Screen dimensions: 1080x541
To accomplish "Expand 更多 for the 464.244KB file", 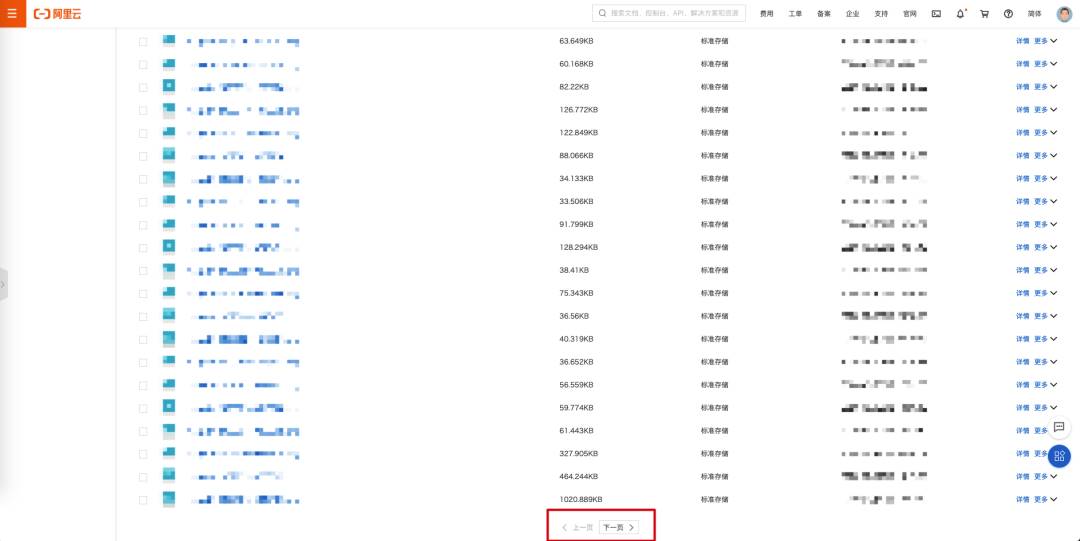I will click(1045, 476).
